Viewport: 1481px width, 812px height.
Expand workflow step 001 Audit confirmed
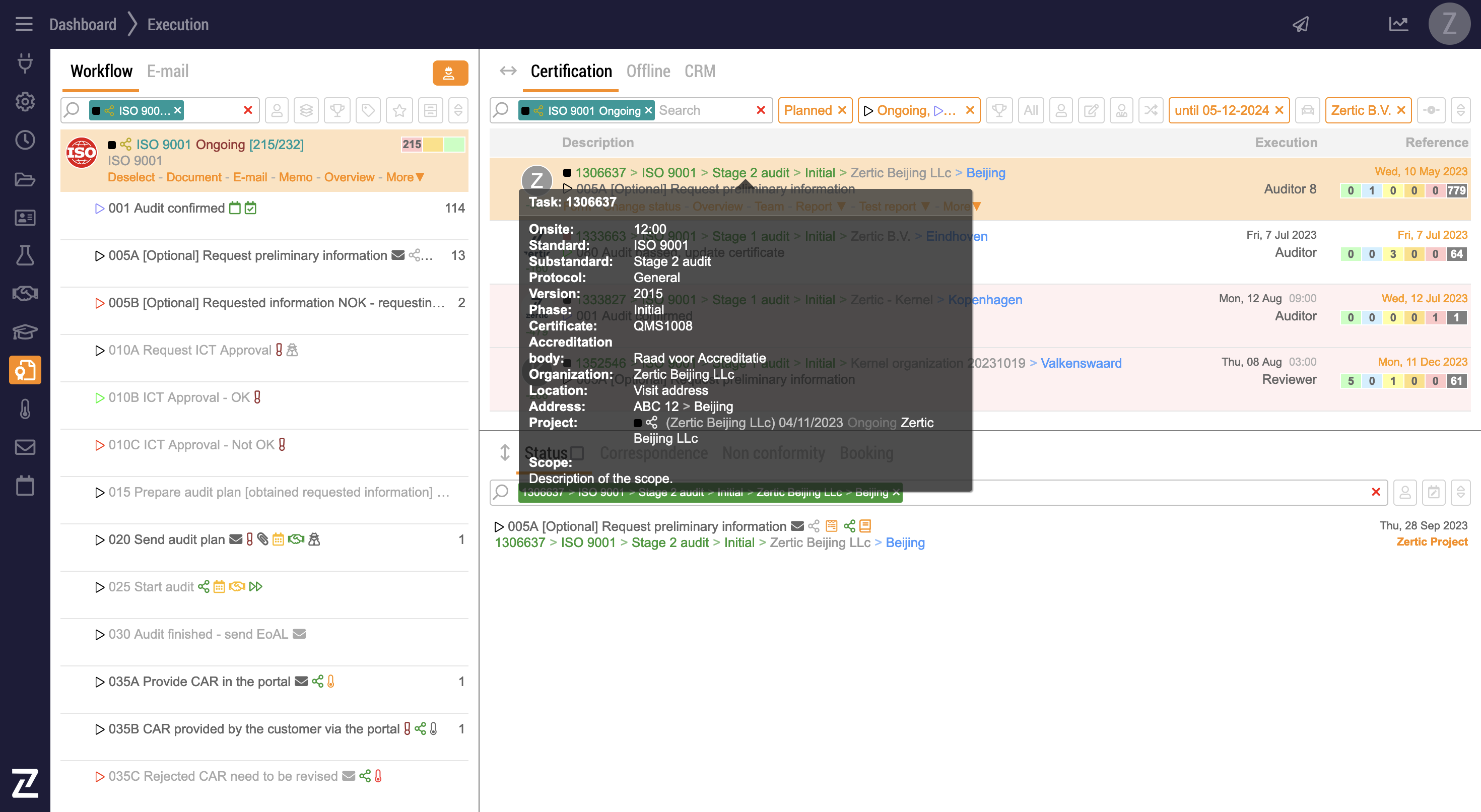click(99, 208)
